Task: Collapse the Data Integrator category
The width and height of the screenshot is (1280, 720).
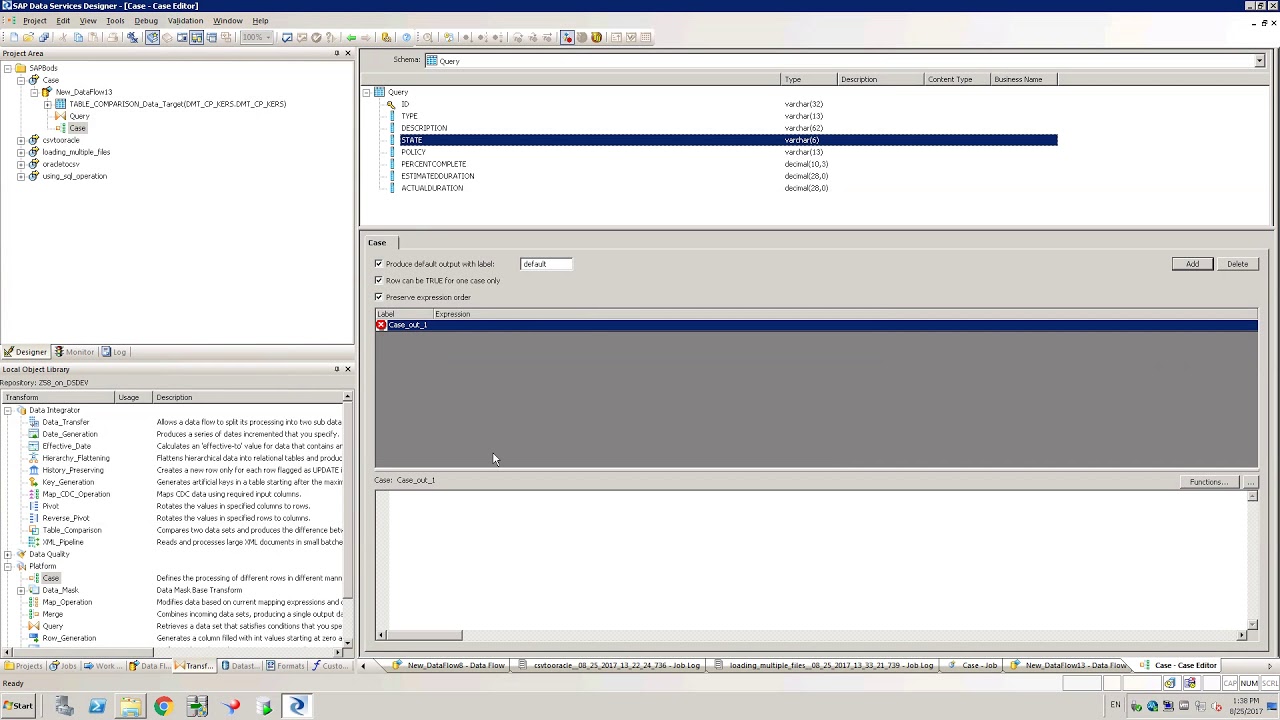Action: point(8,410)
